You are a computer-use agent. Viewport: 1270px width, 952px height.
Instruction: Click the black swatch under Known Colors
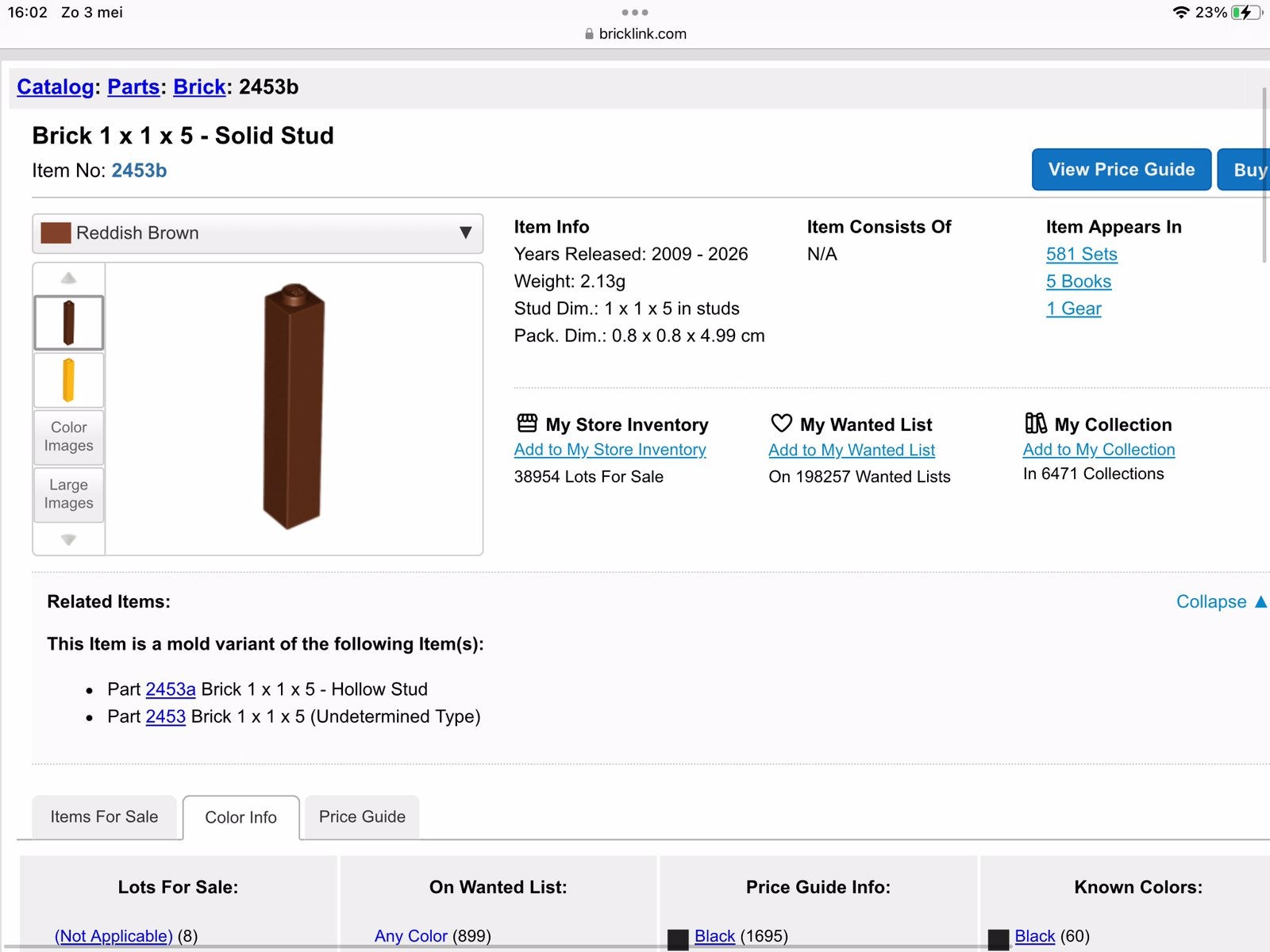coord(999,940)
